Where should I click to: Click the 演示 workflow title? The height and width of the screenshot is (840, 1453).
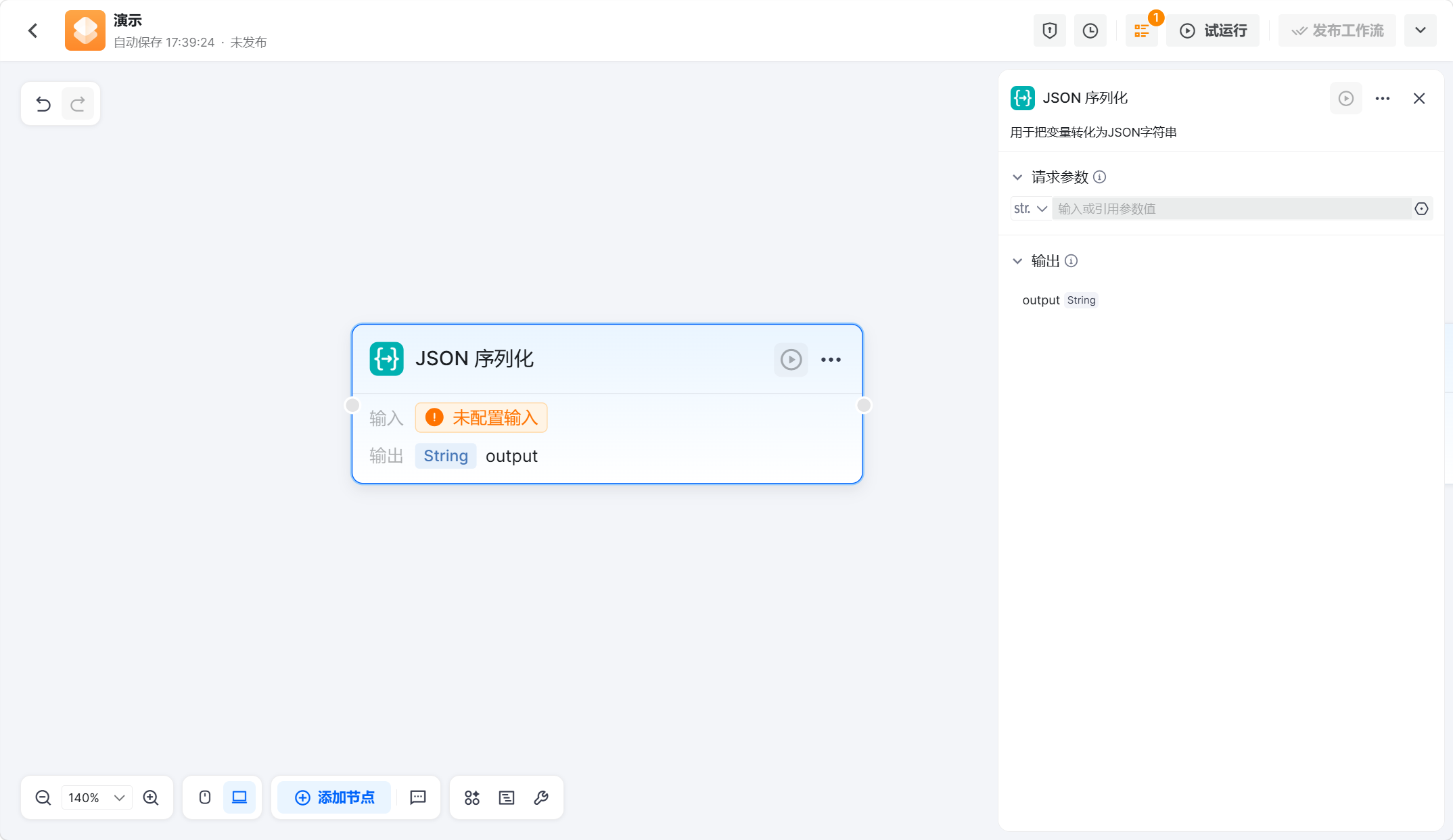tap(128, 20)
